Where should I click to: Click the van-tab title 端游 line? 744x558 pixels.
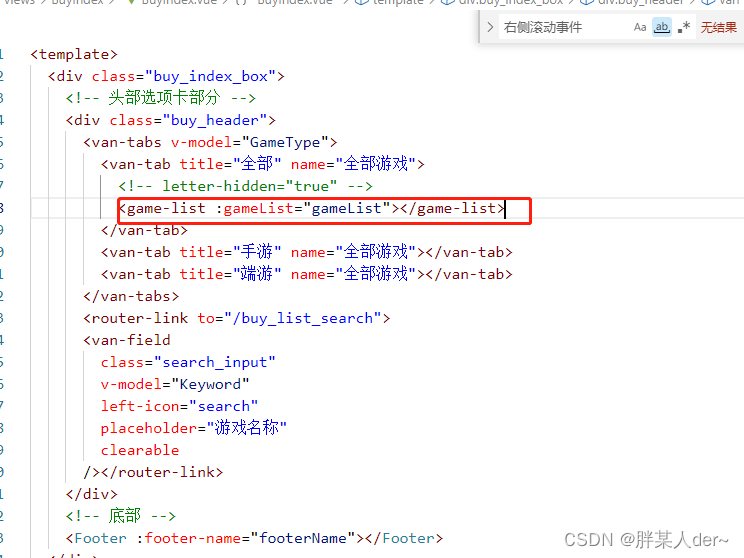pos(307,274)
